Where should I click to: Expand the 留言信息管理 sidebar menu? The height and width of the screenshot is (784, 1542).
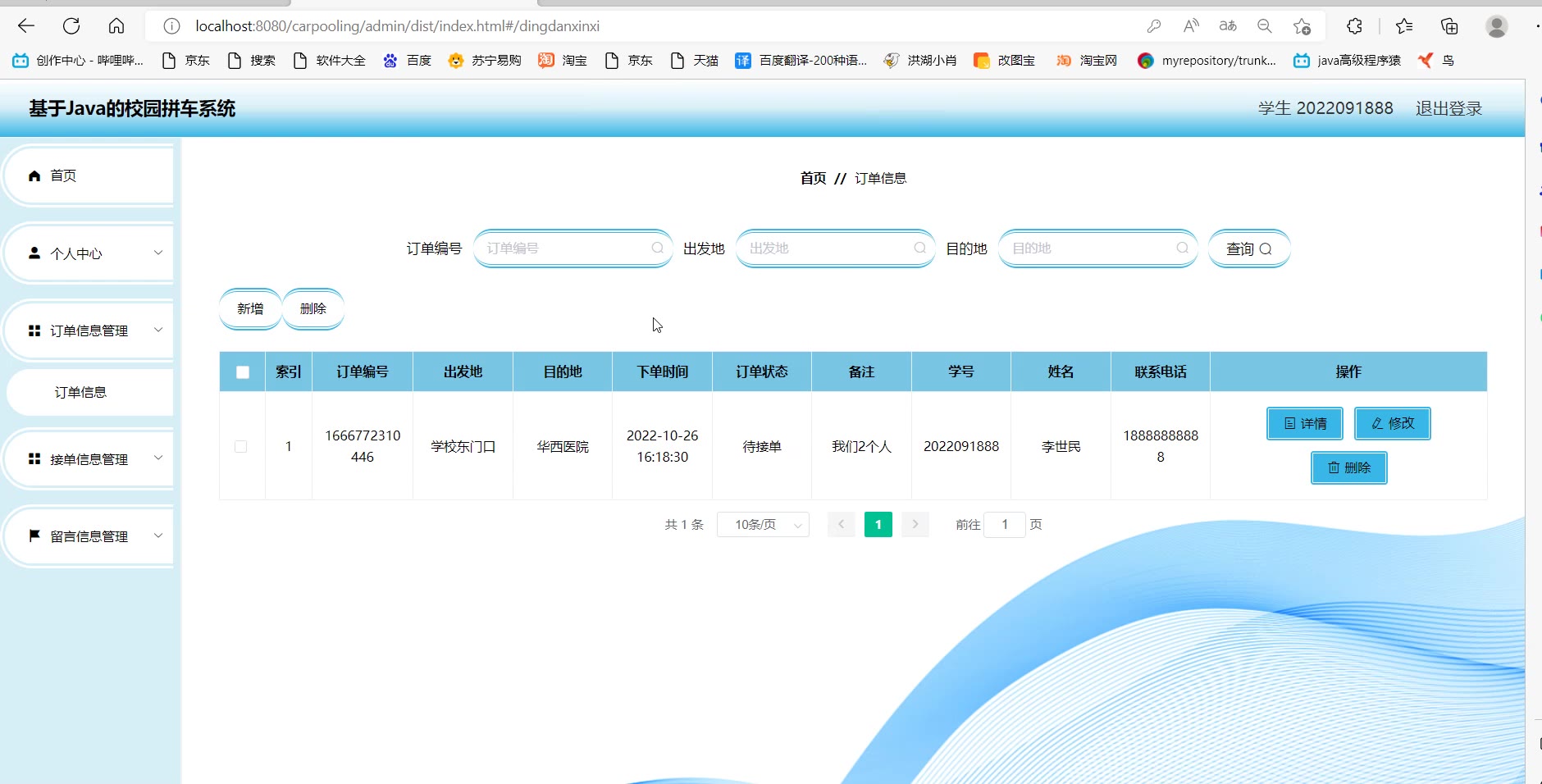[90, 536]
